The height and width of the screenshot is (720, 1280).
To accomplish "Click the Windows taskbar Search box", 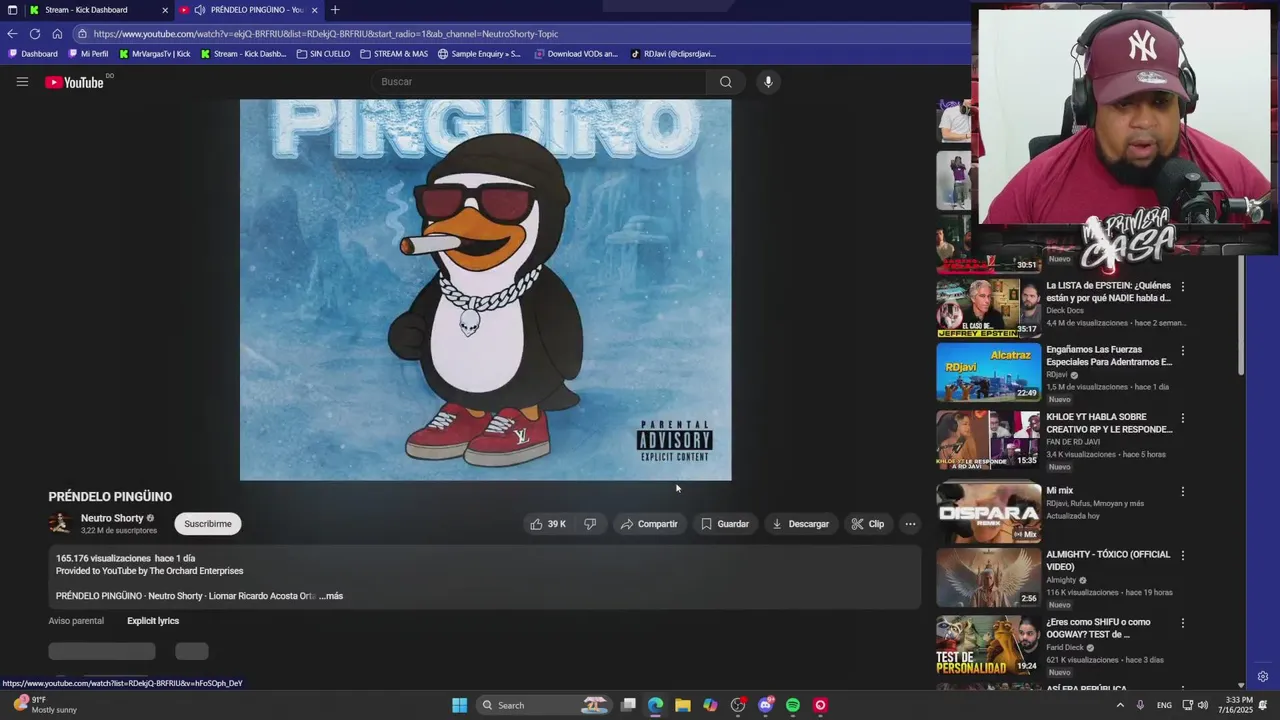I will (x=545, y=705).
